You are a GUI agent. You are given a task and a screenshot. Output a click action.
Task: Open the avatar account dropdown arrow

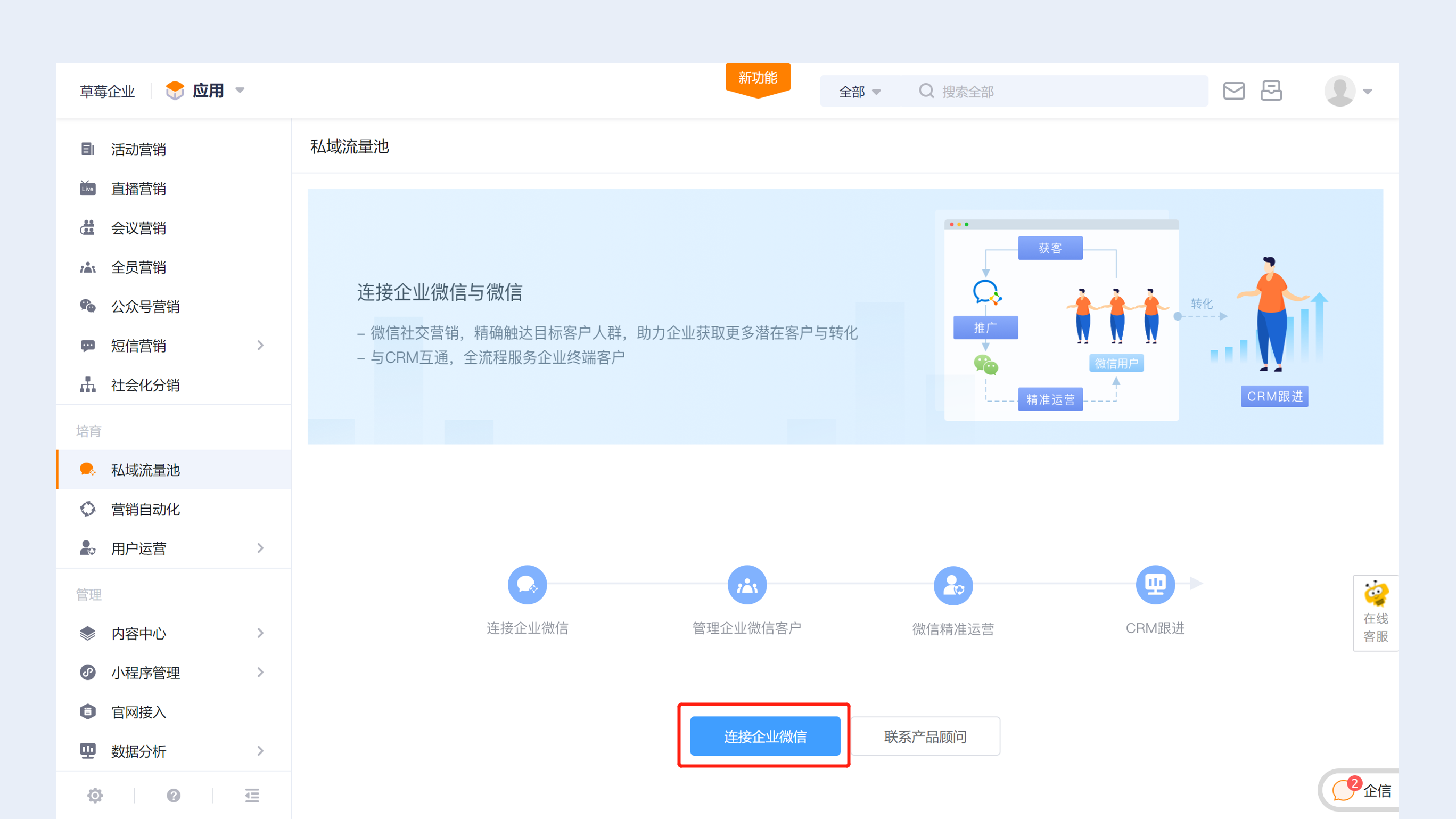pos(1368,92)
